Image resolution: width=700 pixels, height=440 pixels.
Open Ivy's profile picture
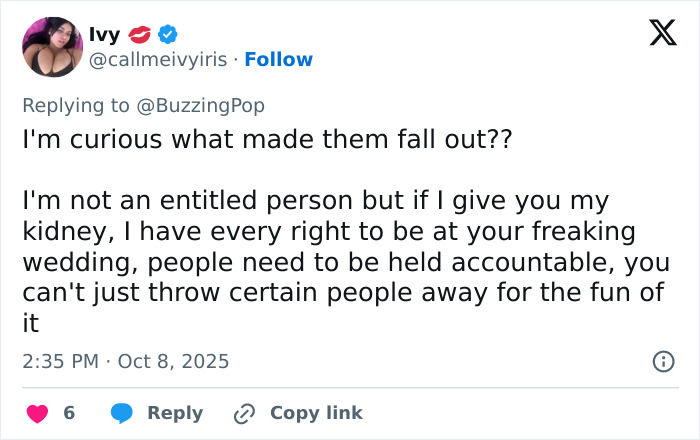(x=52, y=47)
